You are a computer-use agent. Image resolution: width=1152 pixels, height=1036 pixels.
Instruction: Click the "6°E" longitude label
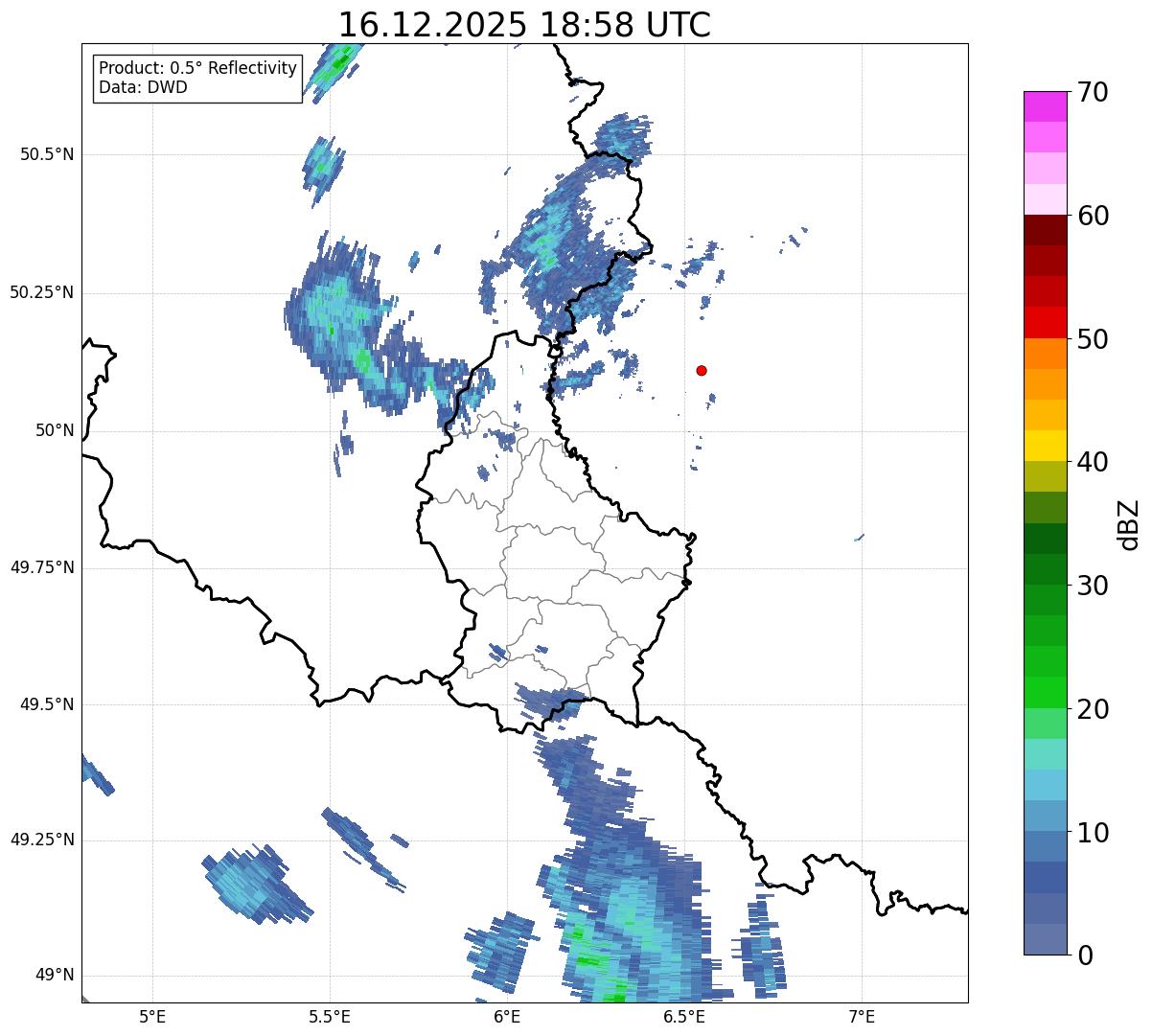coord(507,1016)
